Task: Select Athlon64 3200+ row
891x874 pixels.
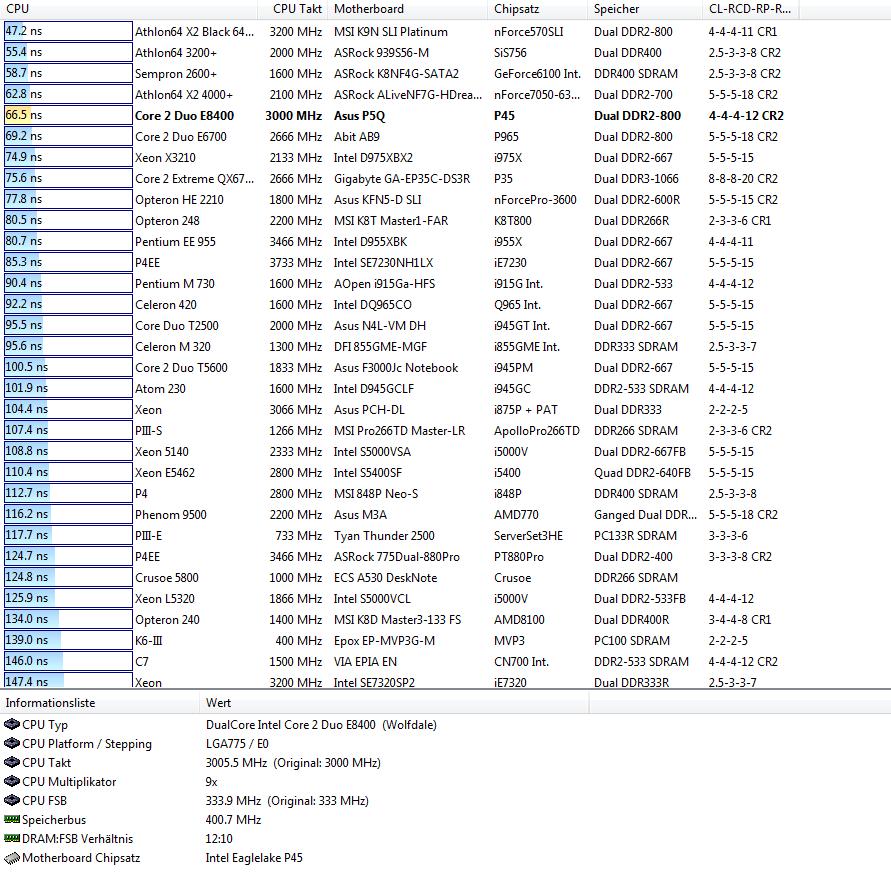Action: (398, 53)
